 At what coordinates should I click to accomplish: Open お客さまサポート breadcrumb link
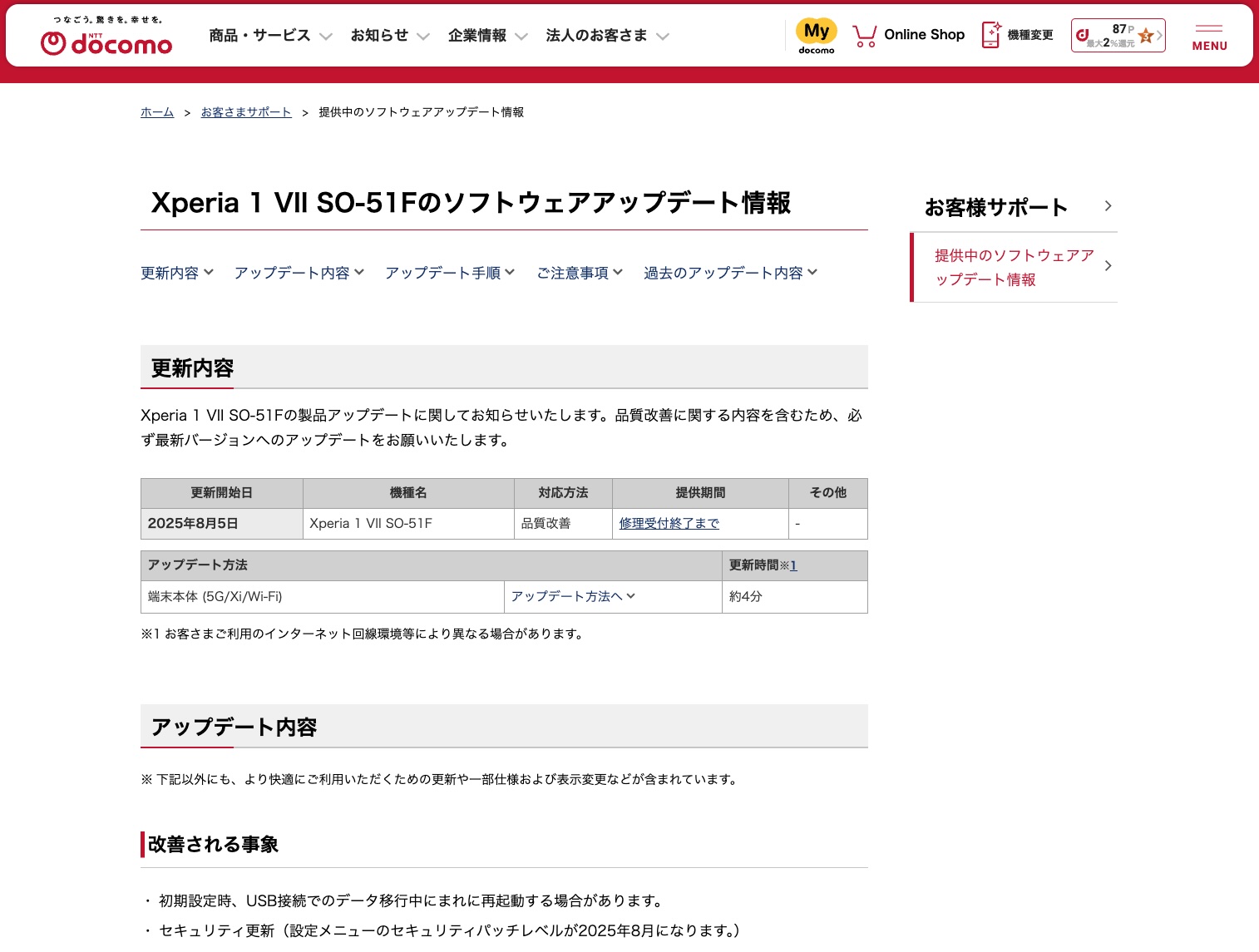(x=246, y=112)
